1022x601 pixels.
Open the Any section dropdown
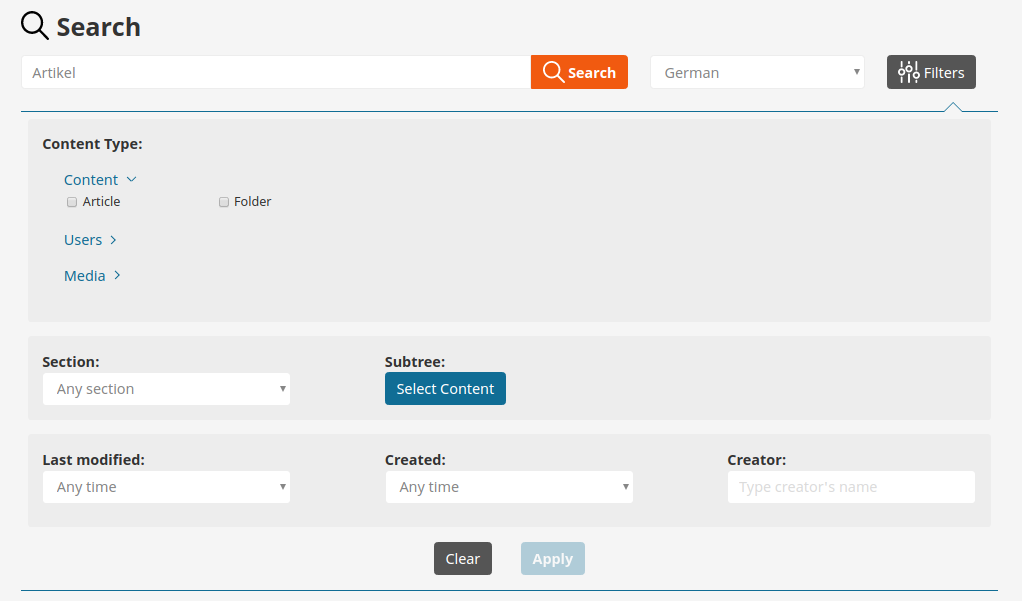[166, 388]
